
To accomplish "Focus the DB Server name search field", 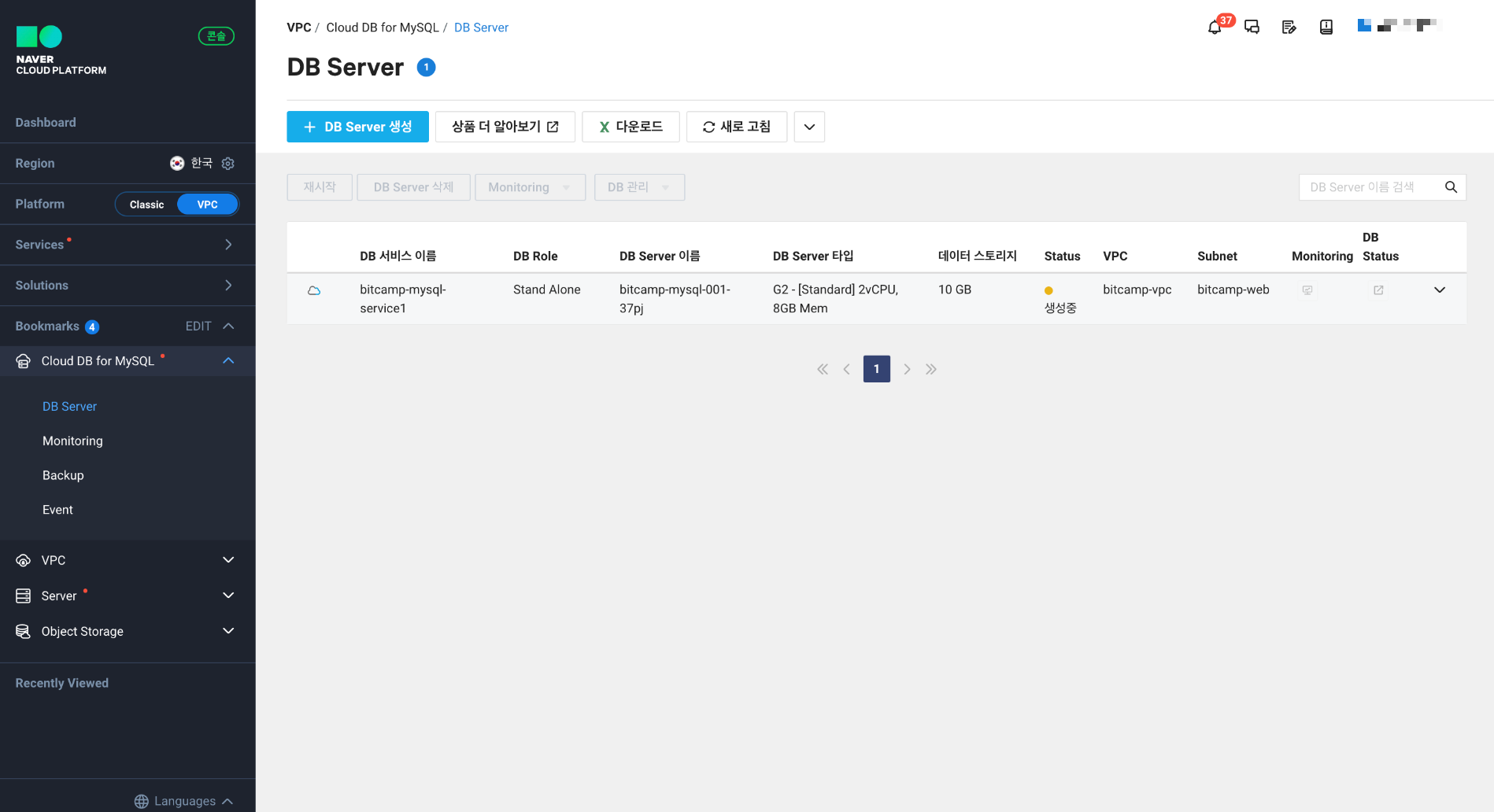I will (1370, 187).
